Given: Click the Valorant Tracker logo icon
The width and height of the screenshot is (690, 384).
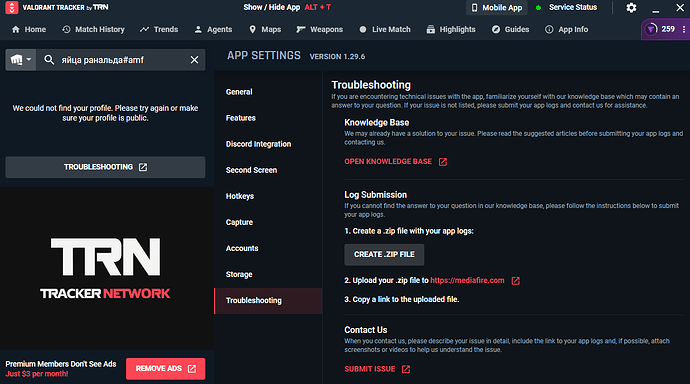Looking at the screenshot, I should pyautogui.click(x=11, y=7).
